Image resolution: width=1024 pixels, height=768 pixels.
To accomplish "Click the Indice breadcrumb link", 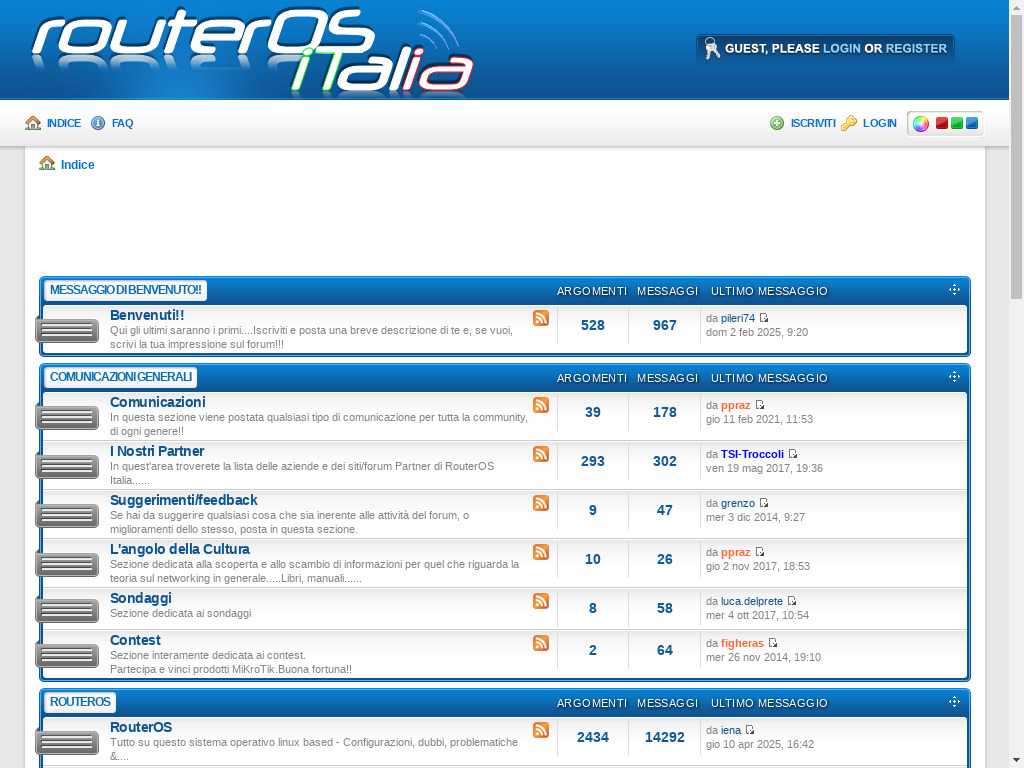I will pyautogui.click(x=78, y=165).
